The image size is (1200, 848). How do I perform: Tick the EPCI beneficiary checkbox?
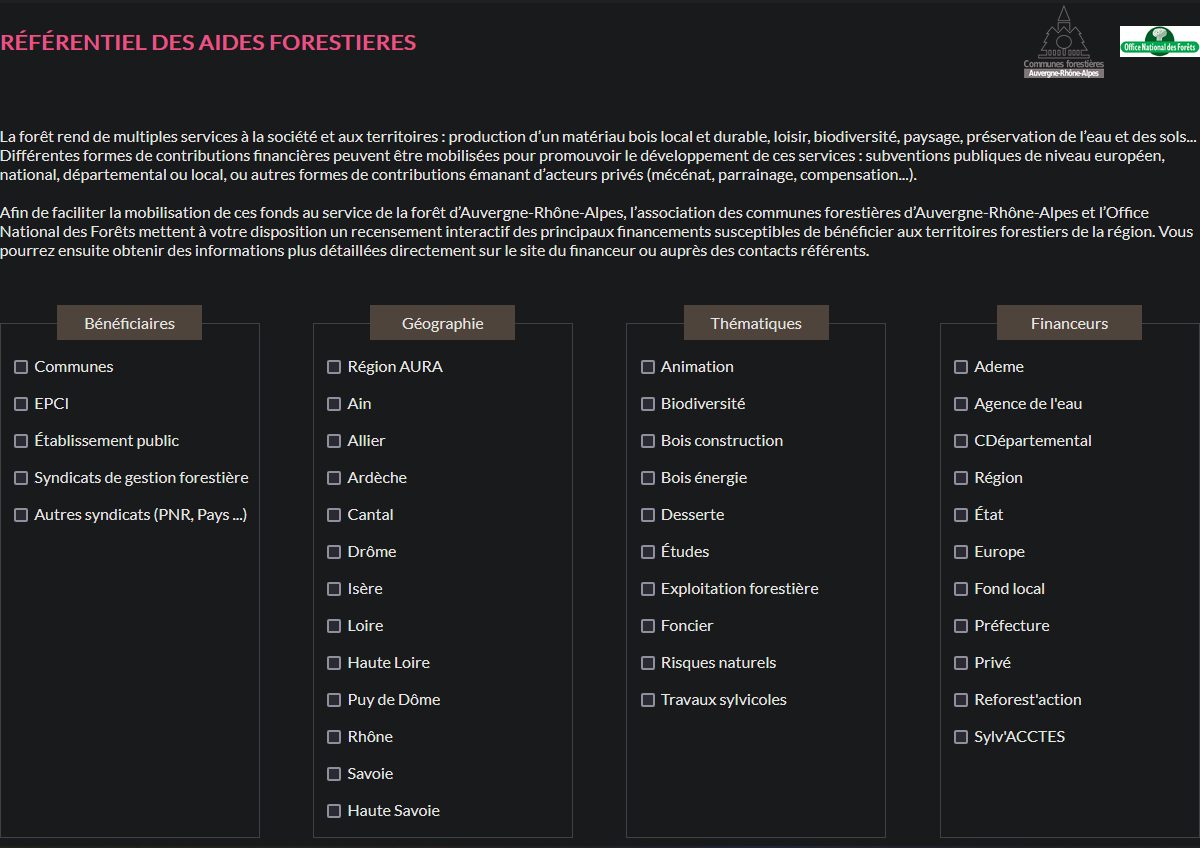[x=21, y=404]
